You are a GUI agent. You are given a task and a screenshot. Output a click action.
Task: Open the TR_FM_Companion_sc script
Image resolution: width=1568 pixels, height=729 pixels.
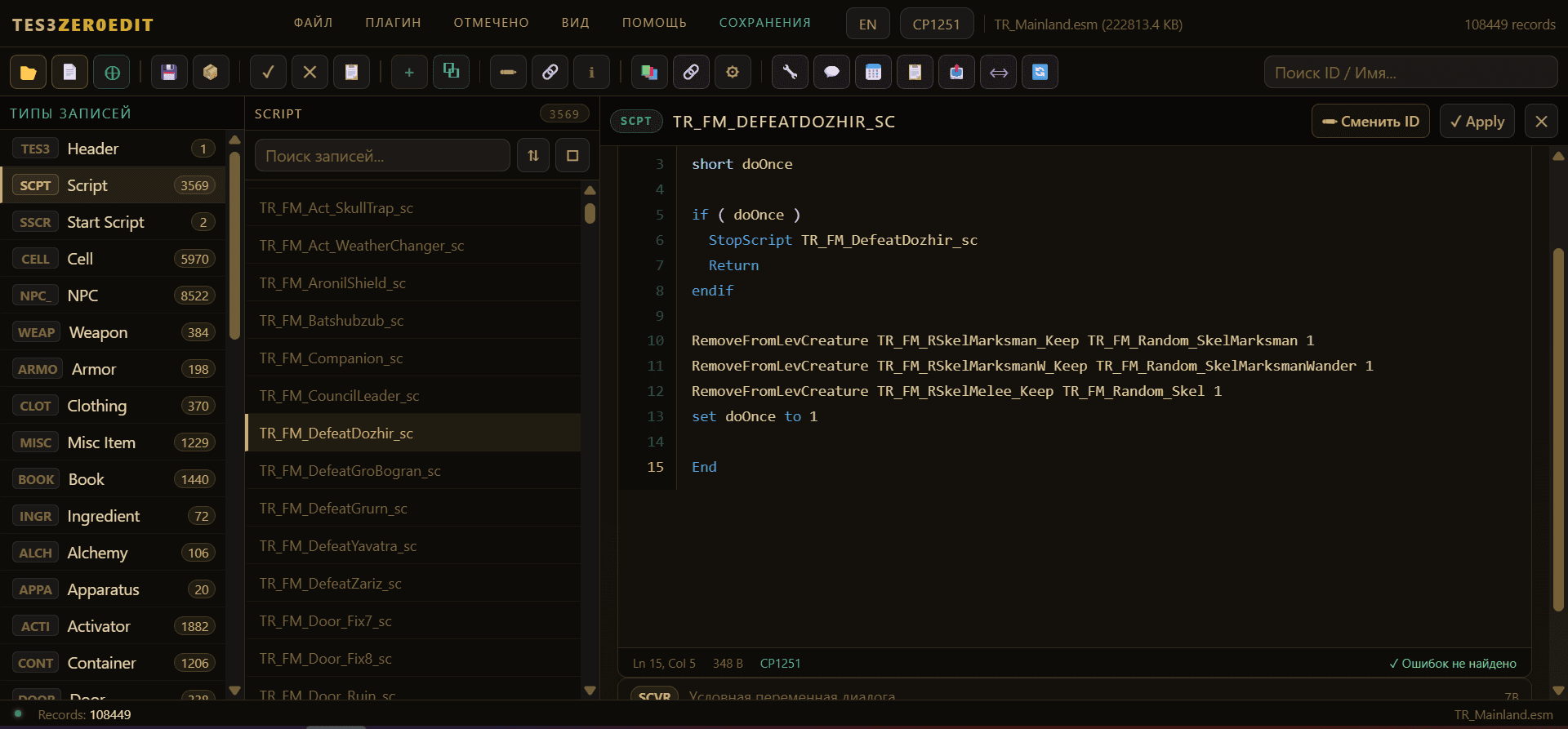click(413, 358)
